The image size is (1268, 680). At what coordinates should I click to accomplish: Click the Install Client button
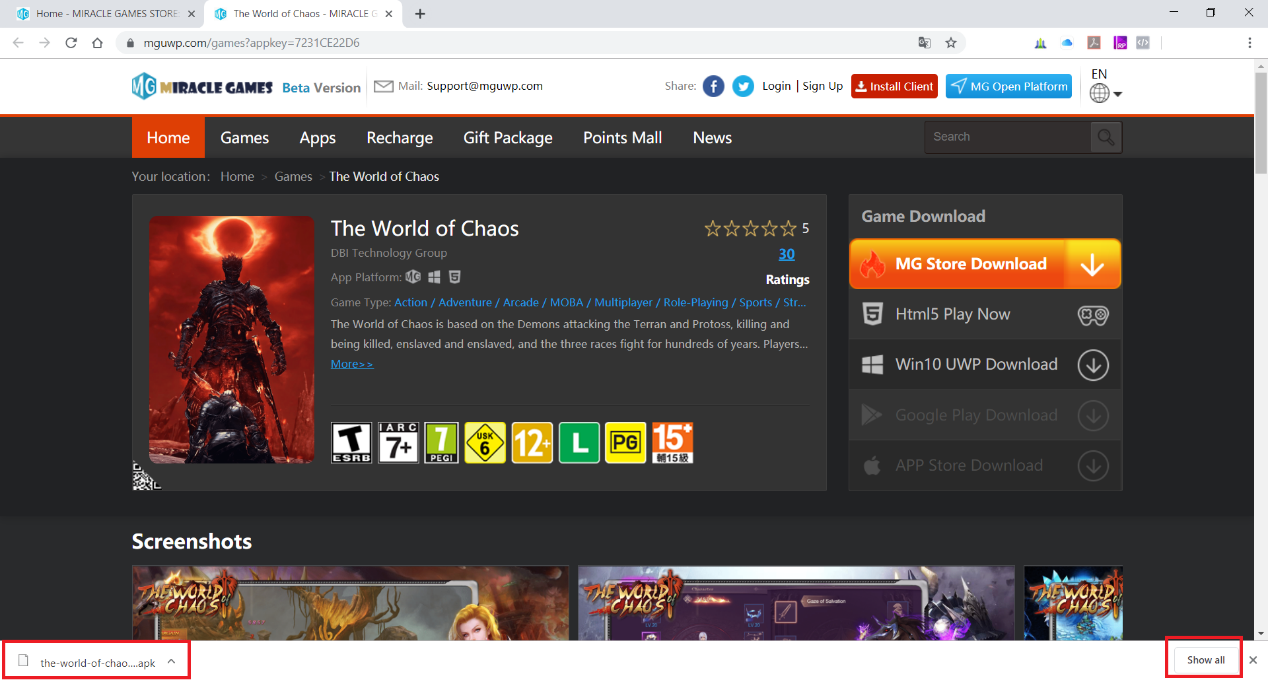894,86
